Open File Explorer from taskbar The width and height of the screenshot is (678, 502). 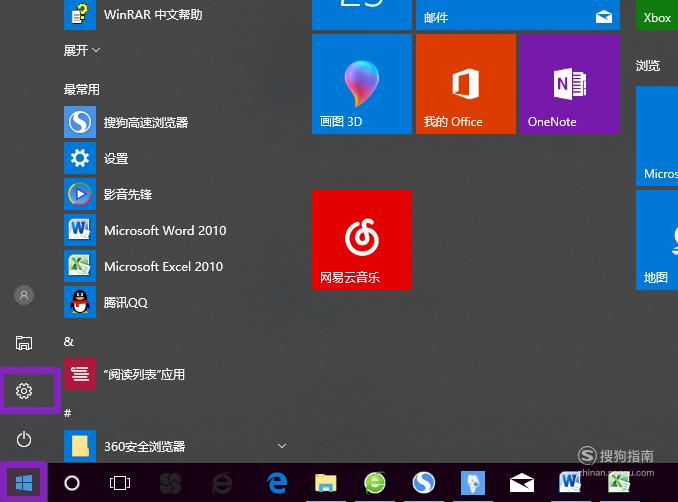pos(326,483)
